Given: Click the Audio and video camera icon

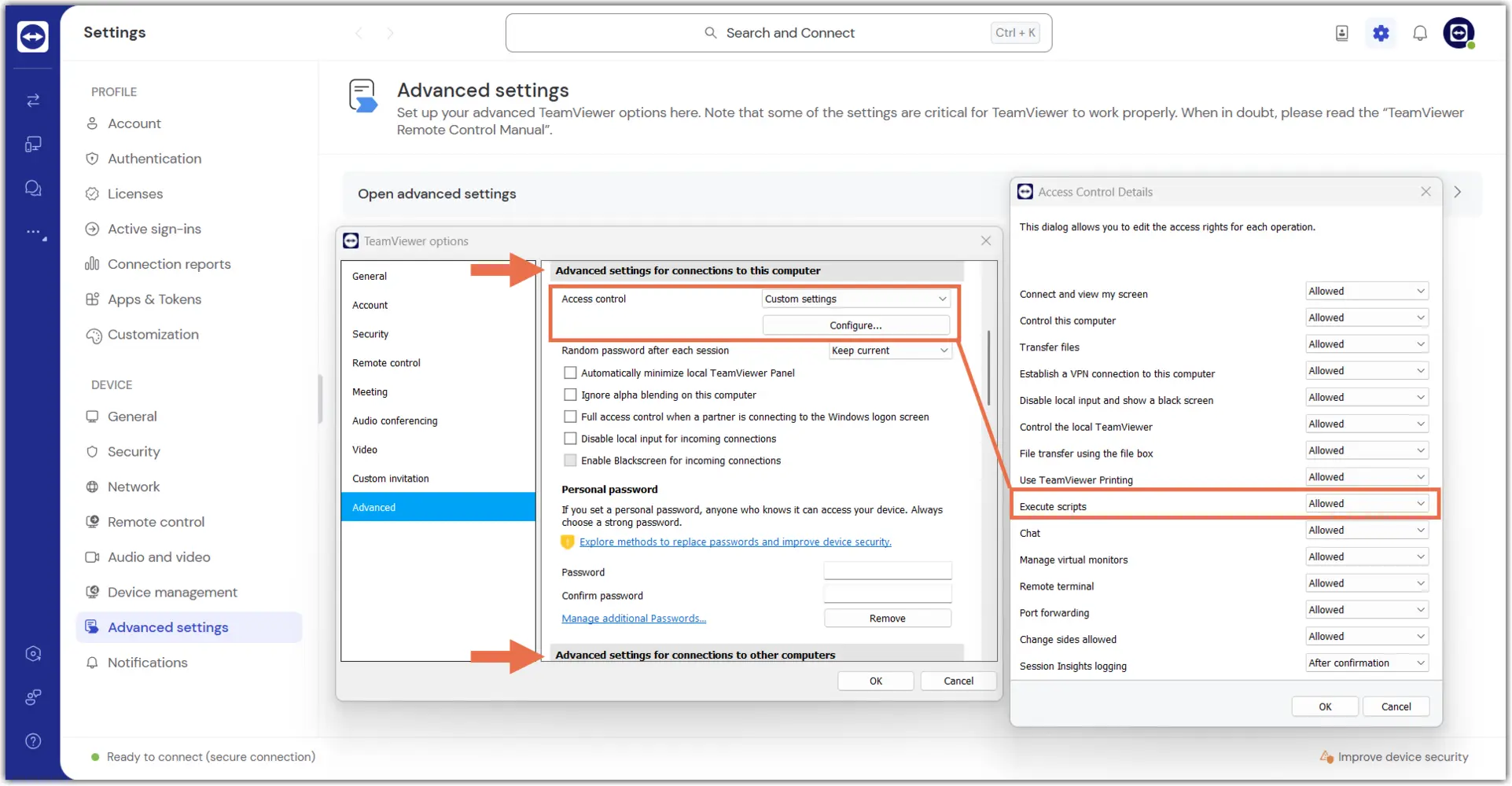Looking at the screenshot, I should click(x=92, y=557).
